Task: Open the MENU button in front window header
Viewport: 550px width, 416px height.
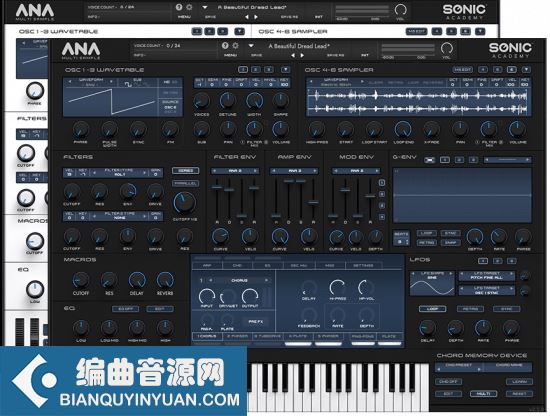Action: [230, 55]
